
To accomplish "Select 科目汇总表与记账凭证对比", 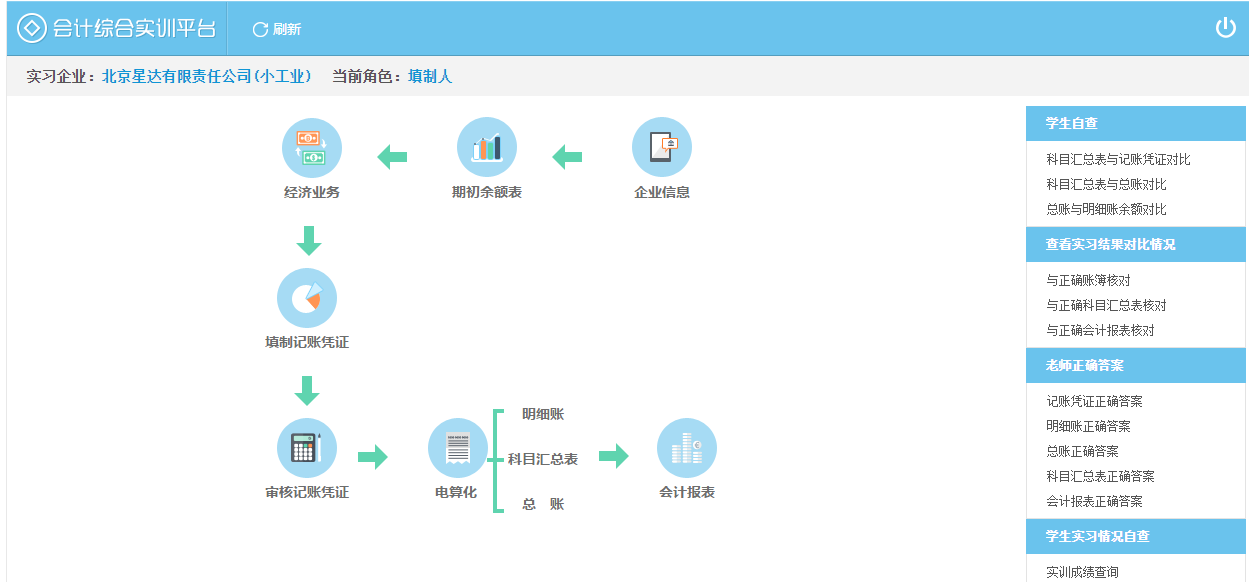I will pos(1118,159).
